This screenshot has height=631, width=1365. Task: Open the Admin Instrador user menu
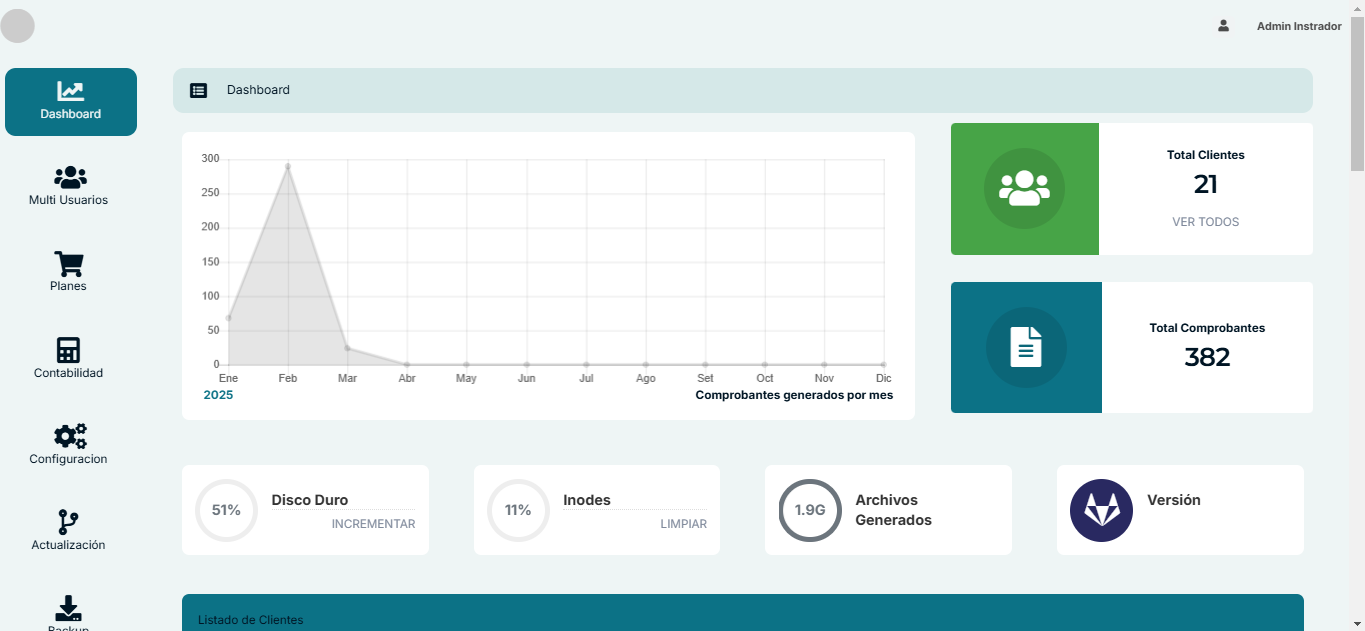tap(1298, 27)
